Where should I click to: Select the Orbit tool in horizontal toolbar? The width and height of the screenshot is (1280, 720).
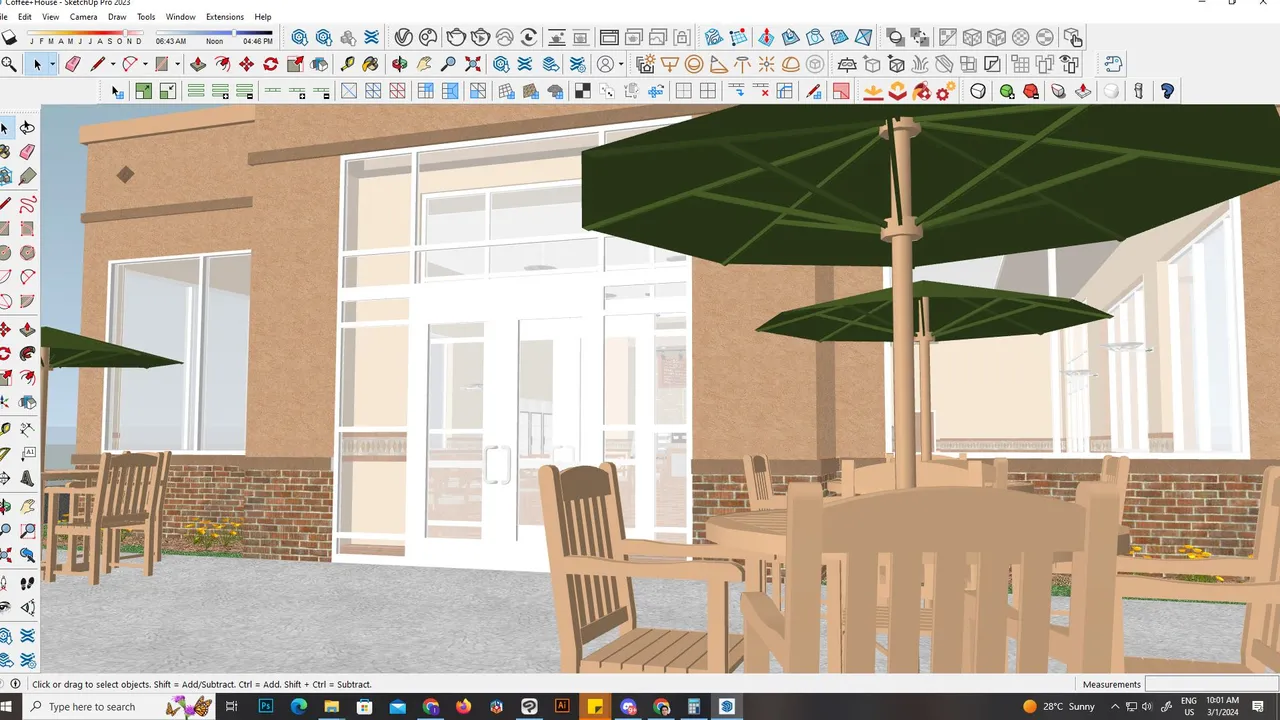[x=400, y=64]
